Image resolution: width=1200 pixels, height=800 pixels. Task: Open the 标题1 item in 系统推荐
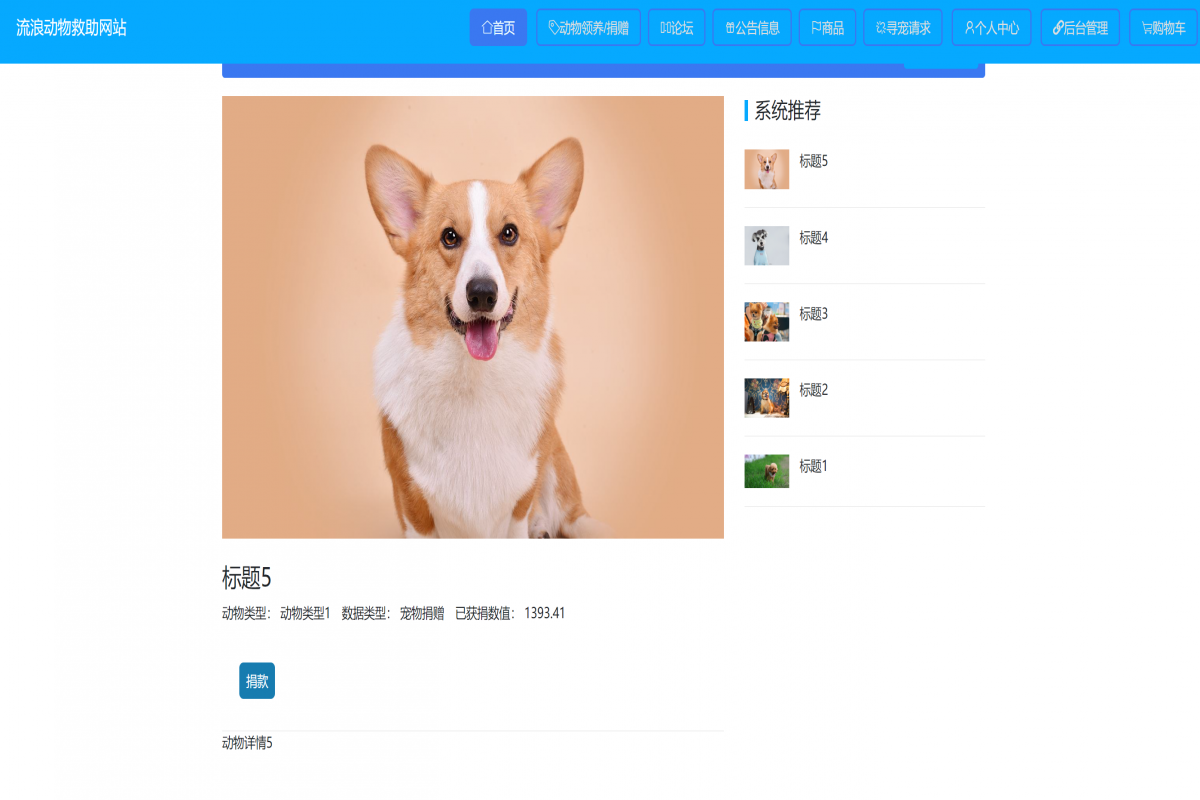812,466
